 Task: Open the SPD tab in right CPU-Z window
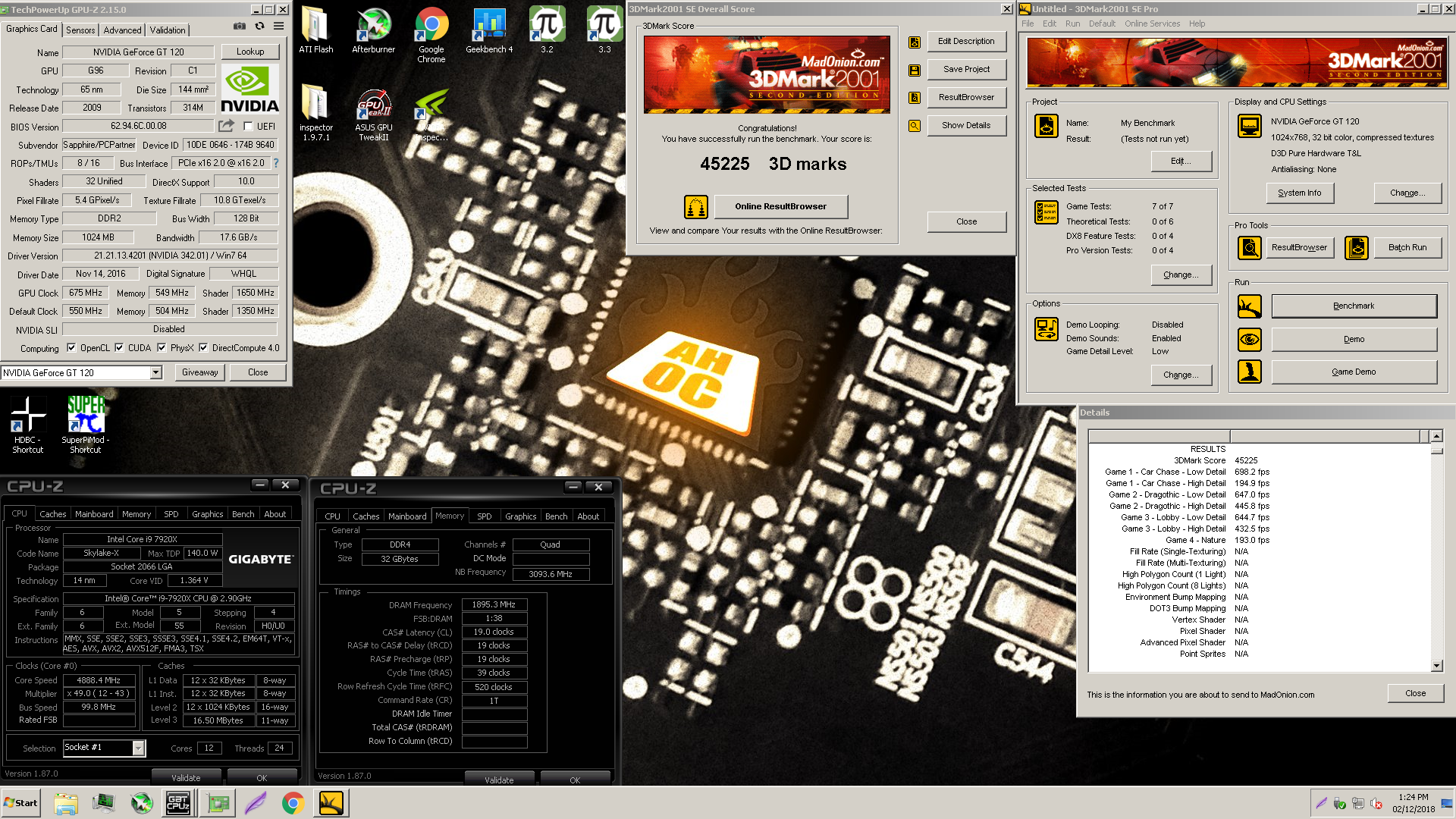485,516
